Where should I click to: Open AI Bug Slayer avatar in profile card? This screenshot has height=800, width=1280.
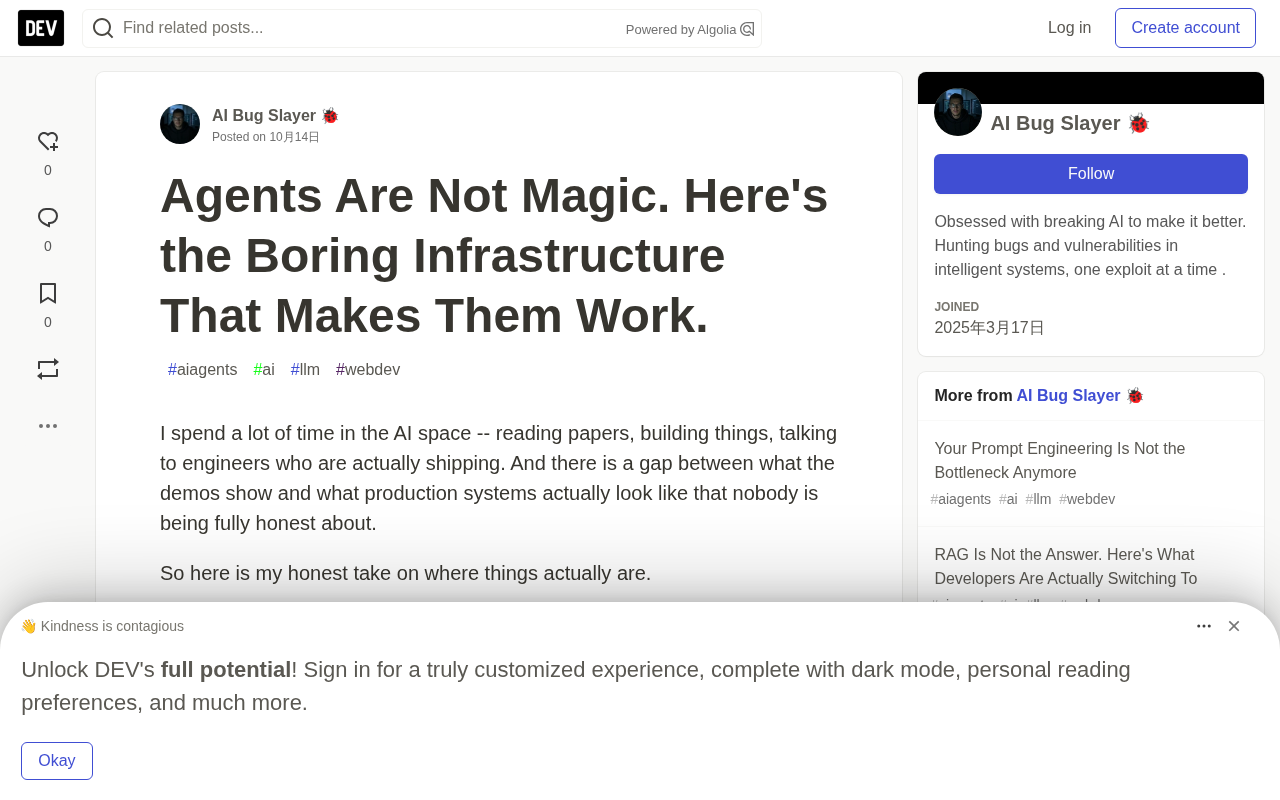coord(958,112)
